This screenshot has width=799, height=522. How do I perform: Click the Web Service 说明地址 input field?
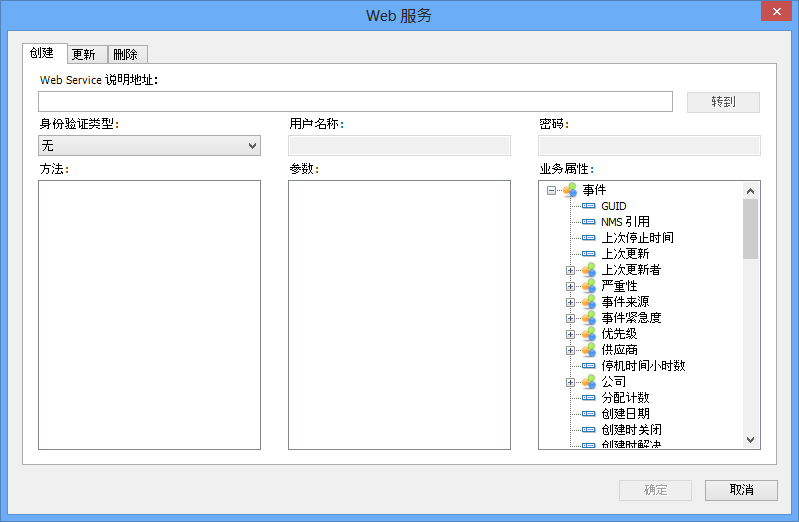point(355,101)
